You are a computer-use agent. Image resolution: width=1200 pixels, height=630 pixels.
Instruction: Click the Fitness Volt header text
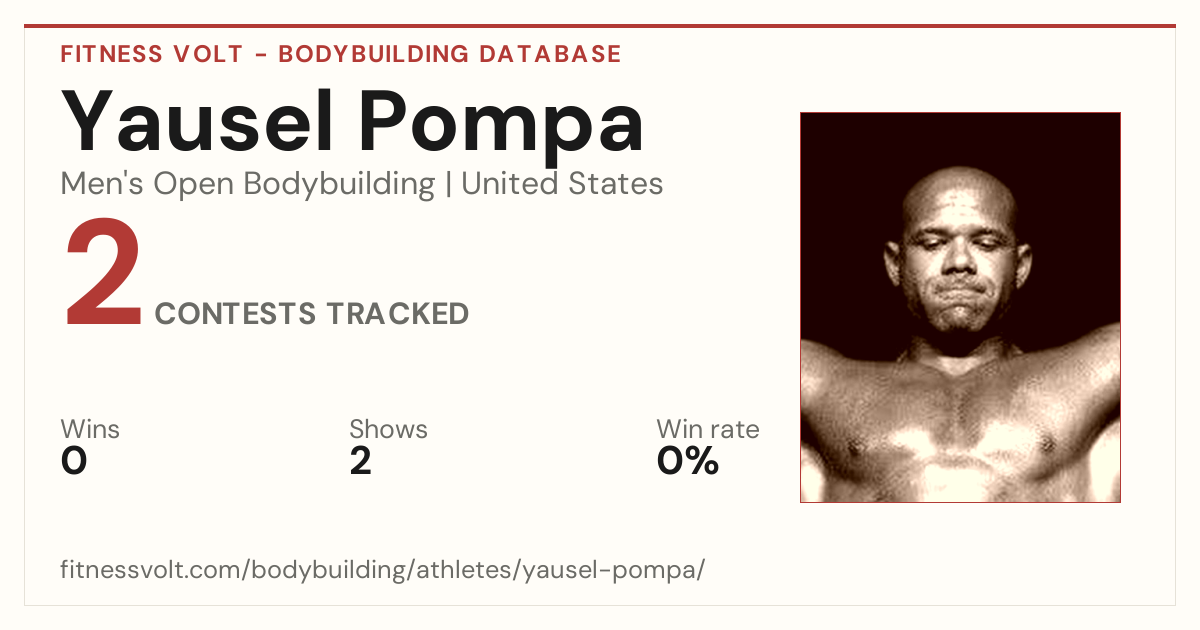[x=152, y=54]
